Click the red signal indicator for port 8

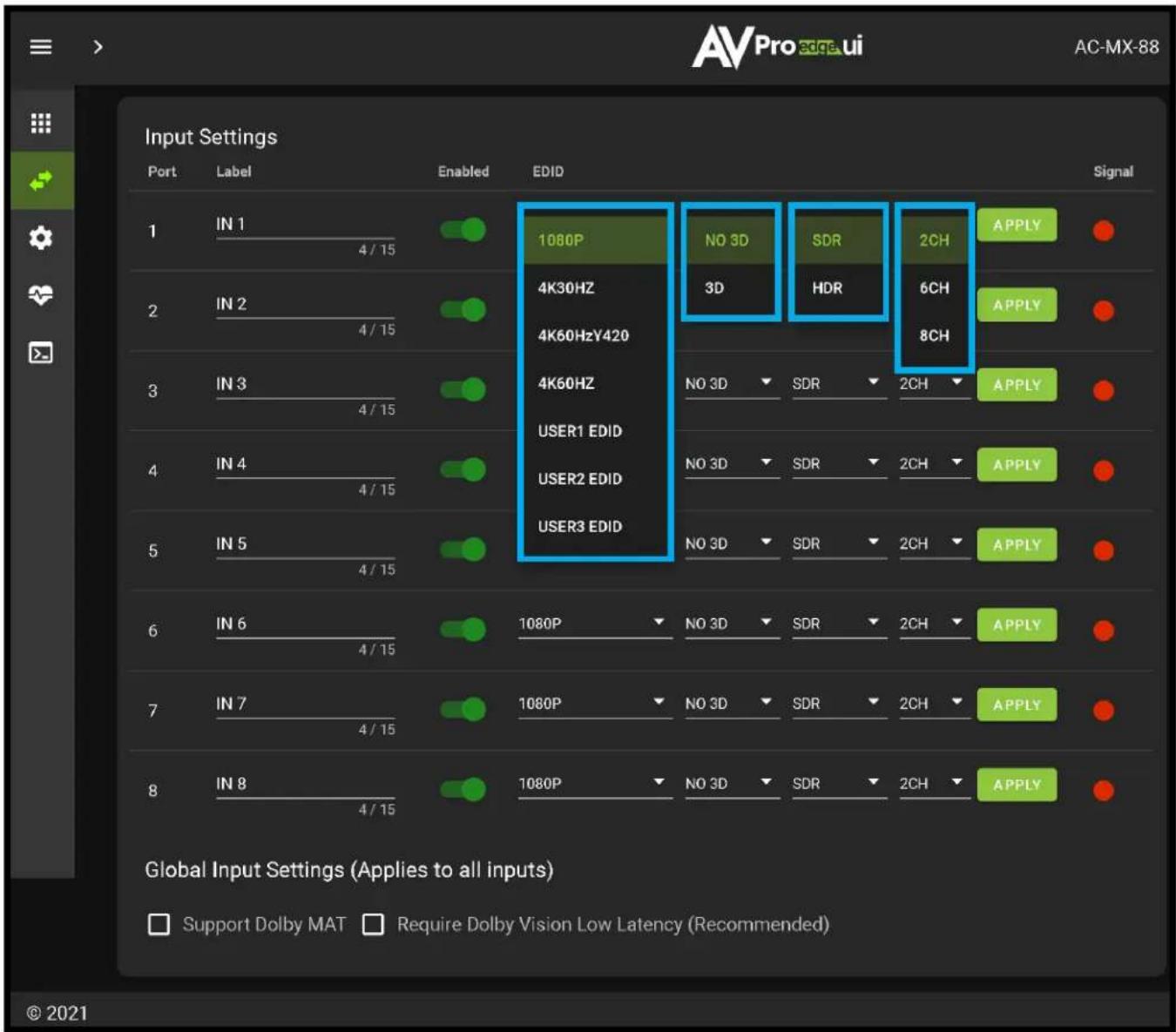point(1104,791)
